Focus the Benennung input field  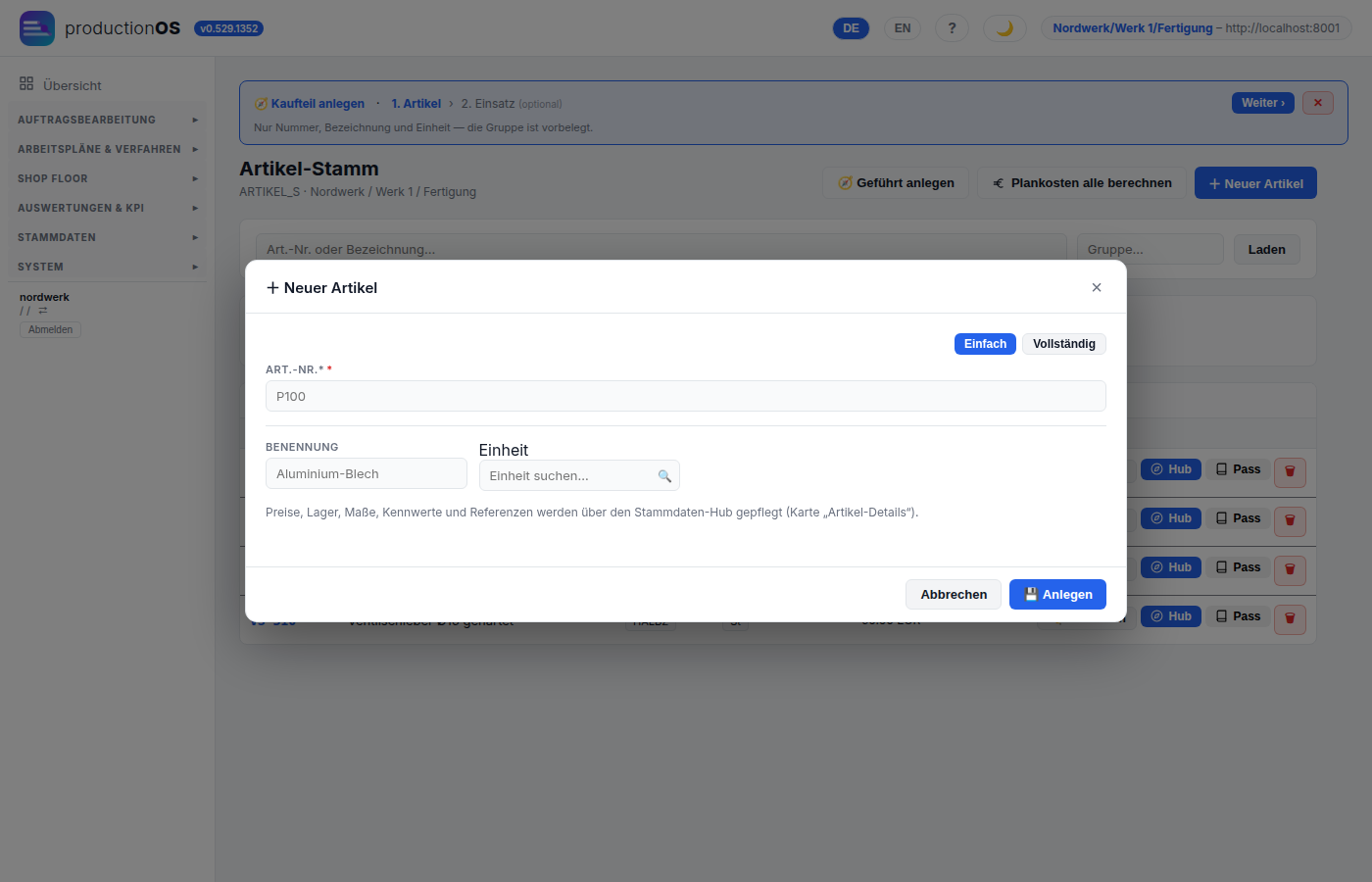tap(367, 473)
